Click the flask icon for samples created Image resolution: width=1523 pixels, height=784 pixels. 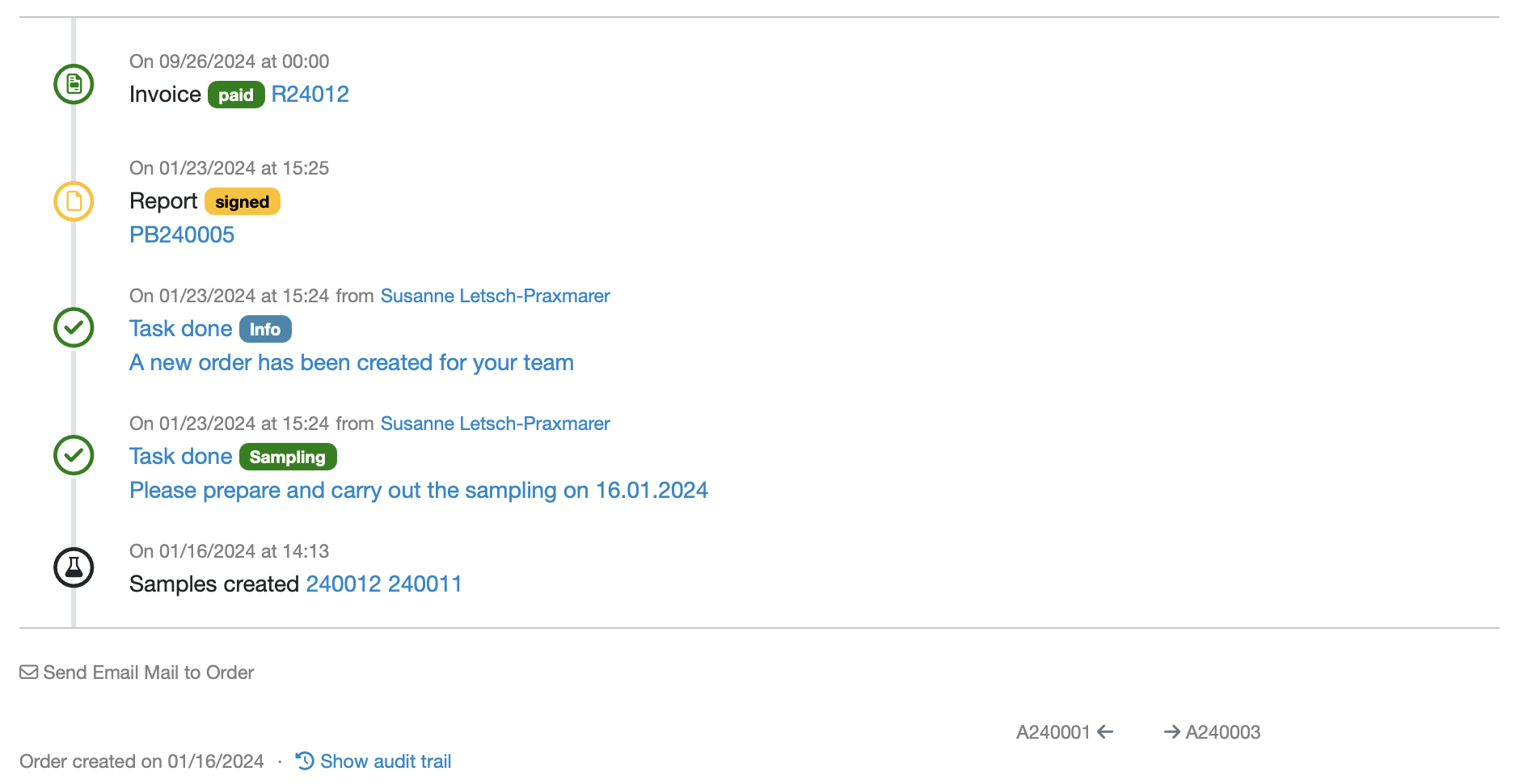[74, 567]
